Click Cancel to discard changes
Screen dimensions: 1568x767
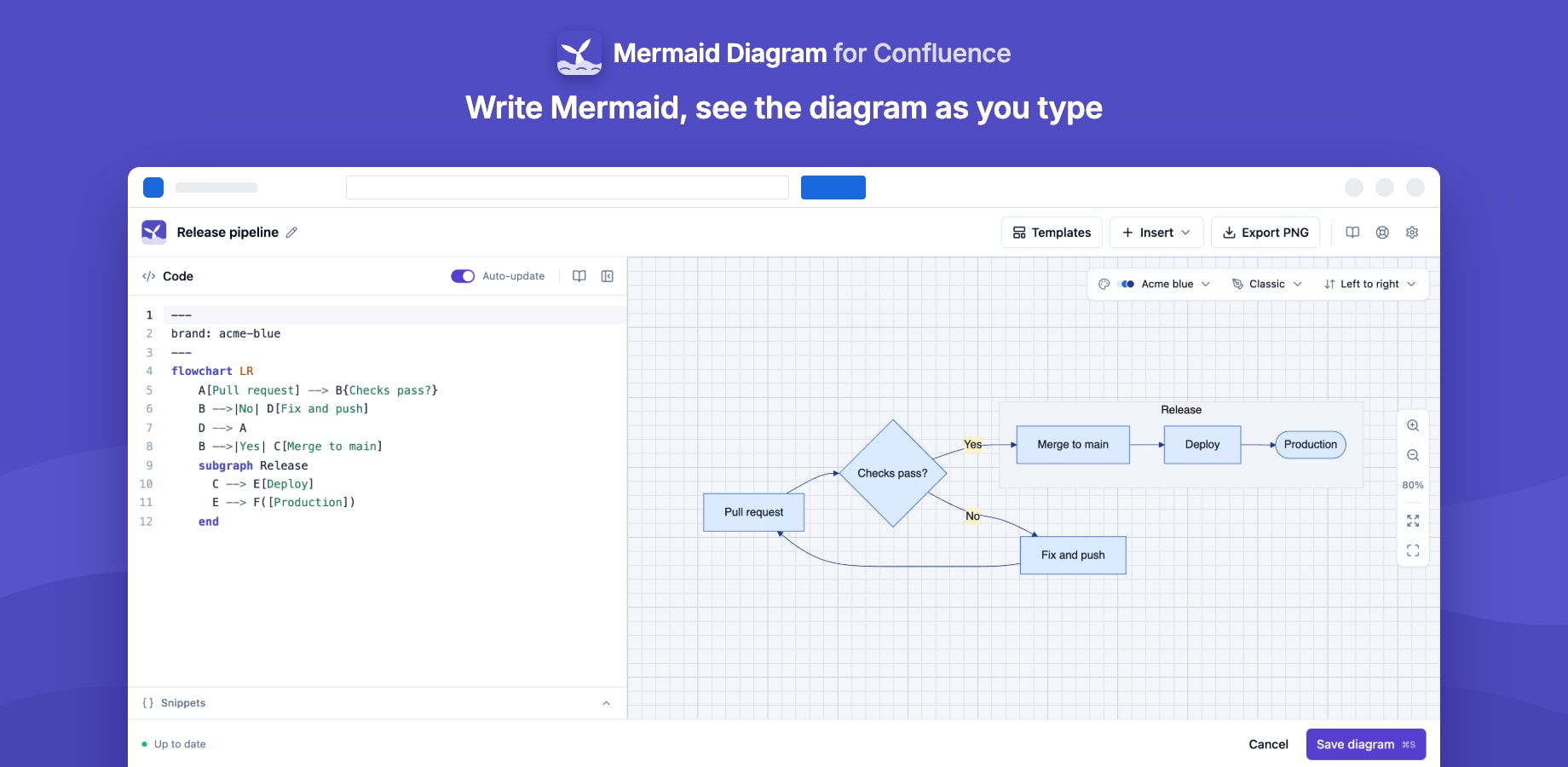pos(1268,744)
